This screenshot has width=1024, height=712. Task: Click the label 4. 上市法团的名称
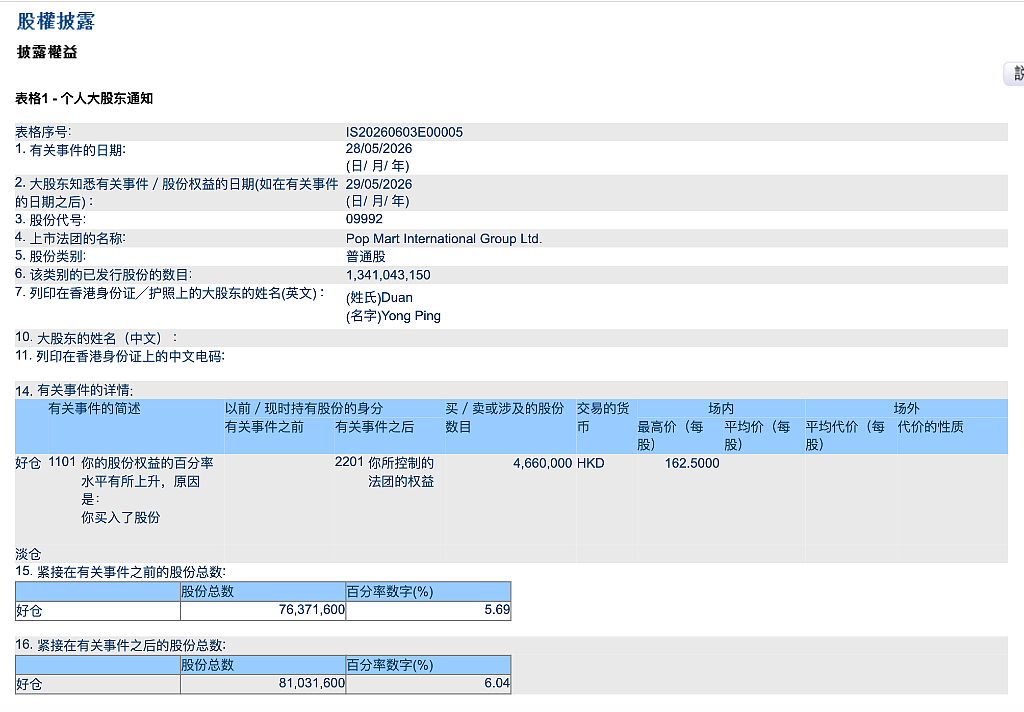click(x=71, y=238)
